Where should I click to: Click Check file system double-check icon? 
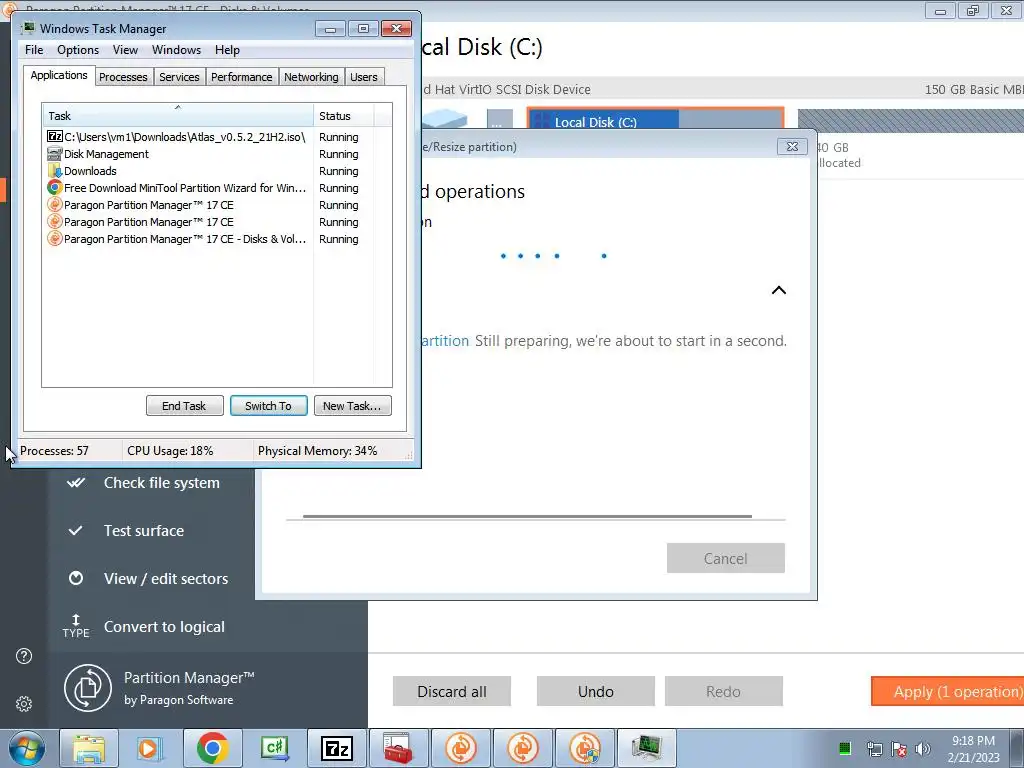(76, 483)
